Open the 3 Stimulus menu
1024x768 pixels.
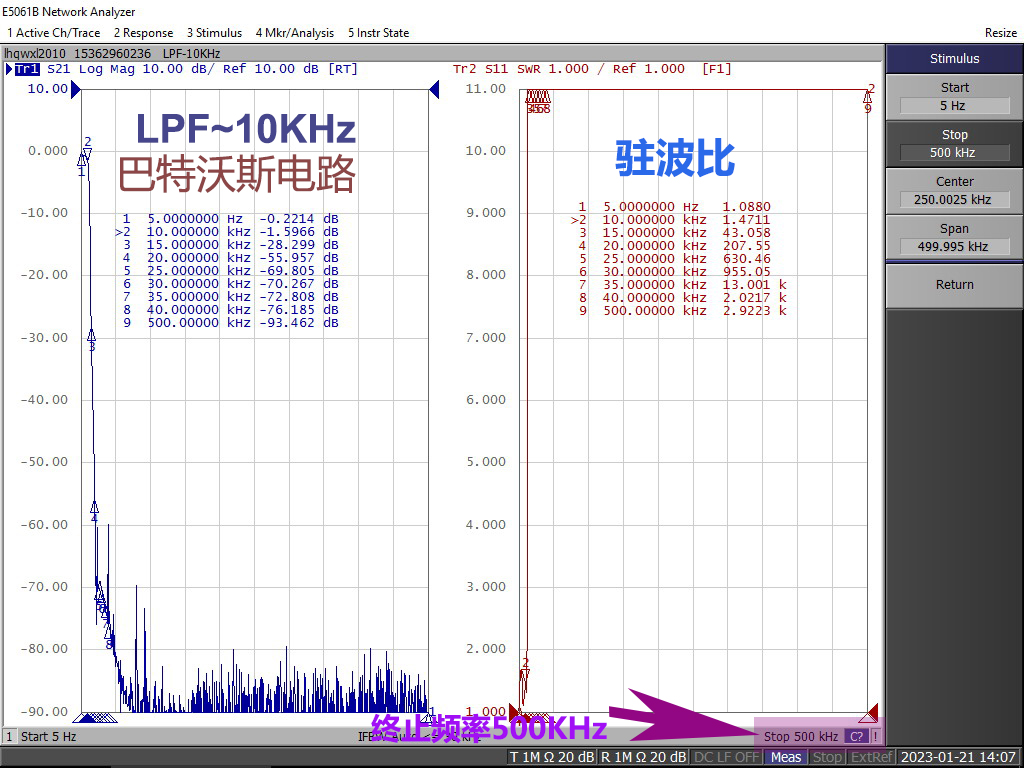(x=214, y=33)
